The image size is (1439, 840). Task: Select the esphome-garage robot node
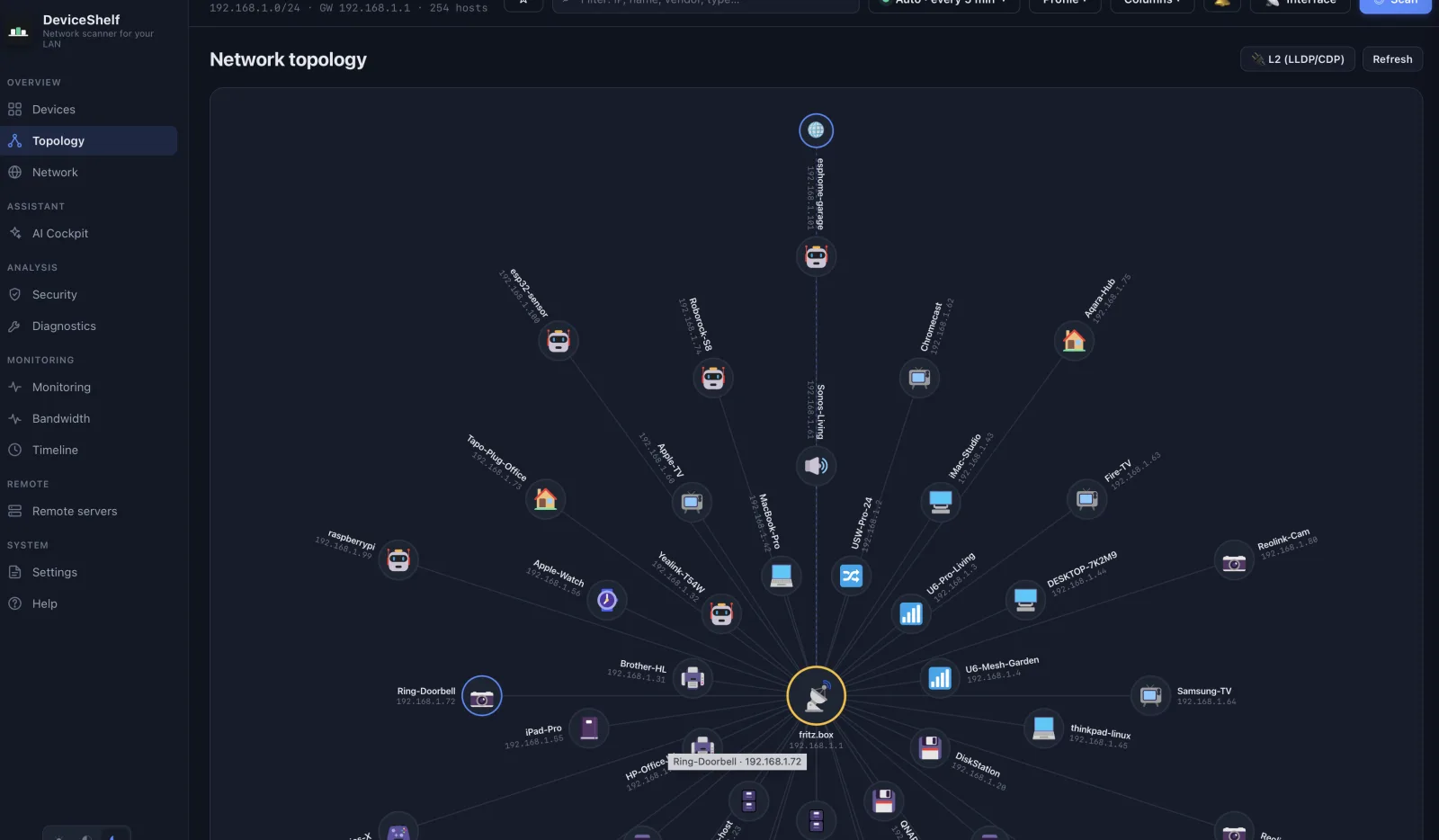pyautogui.click(x=816, y=256)
